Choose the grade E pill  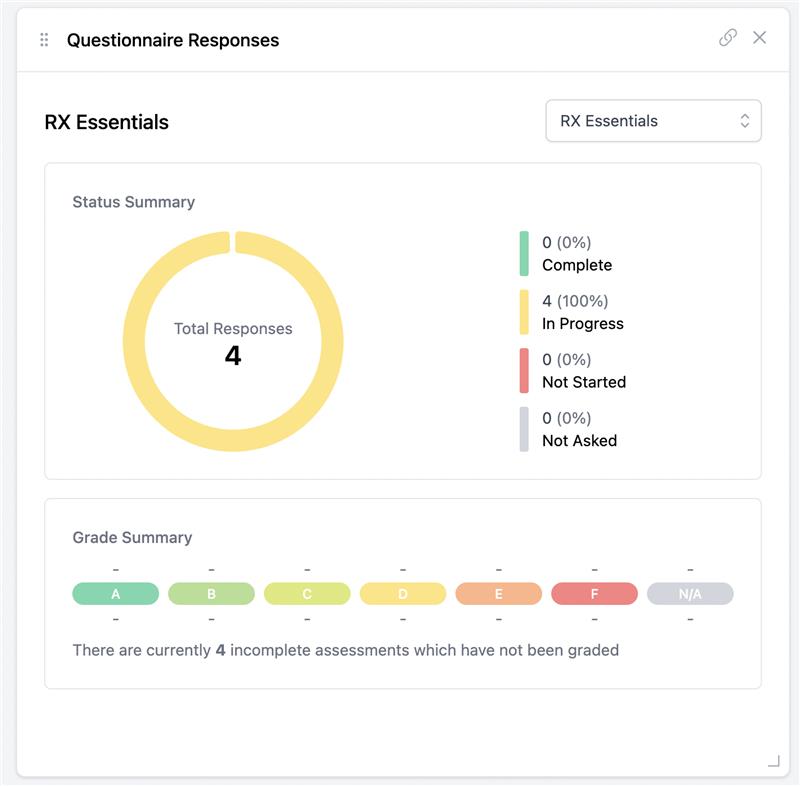point(498,594)
